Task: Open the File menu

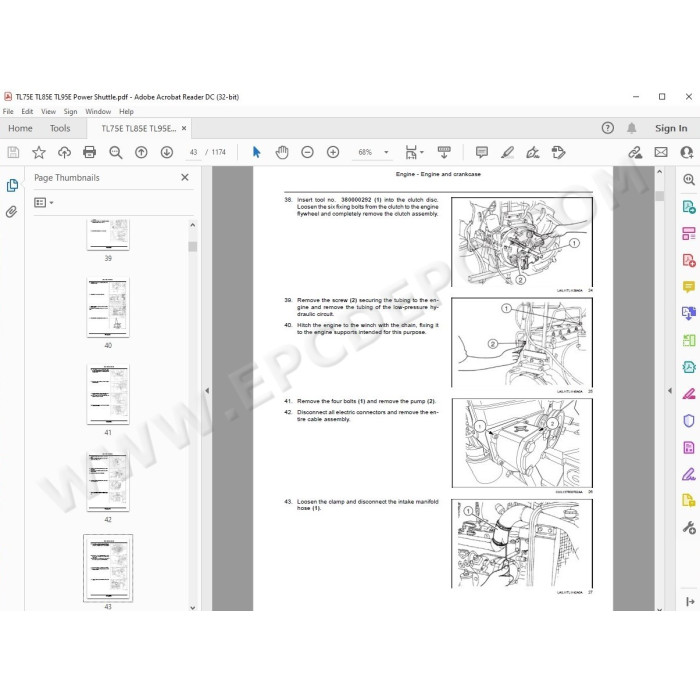Action: point(8,112)
